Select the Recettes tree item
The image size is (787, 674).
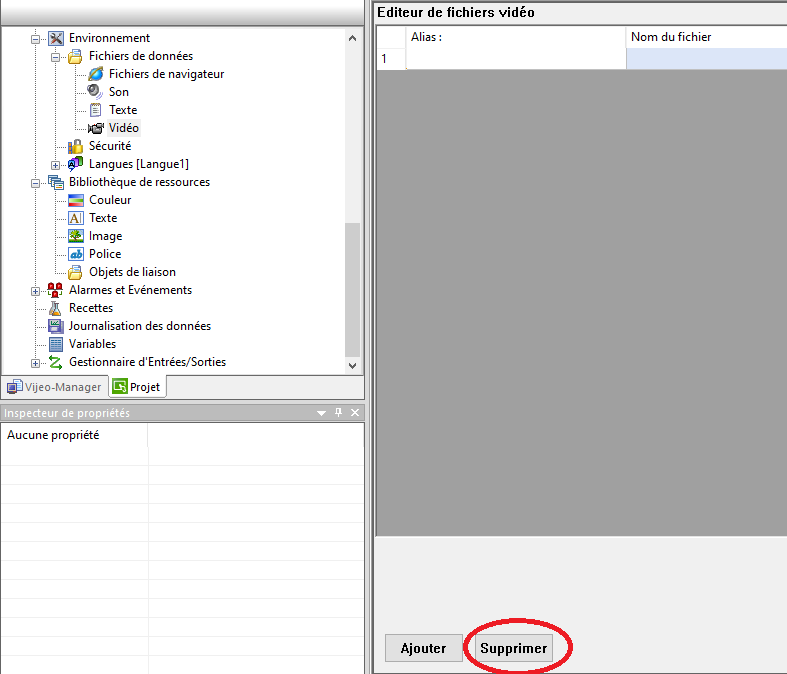(91, 308)
